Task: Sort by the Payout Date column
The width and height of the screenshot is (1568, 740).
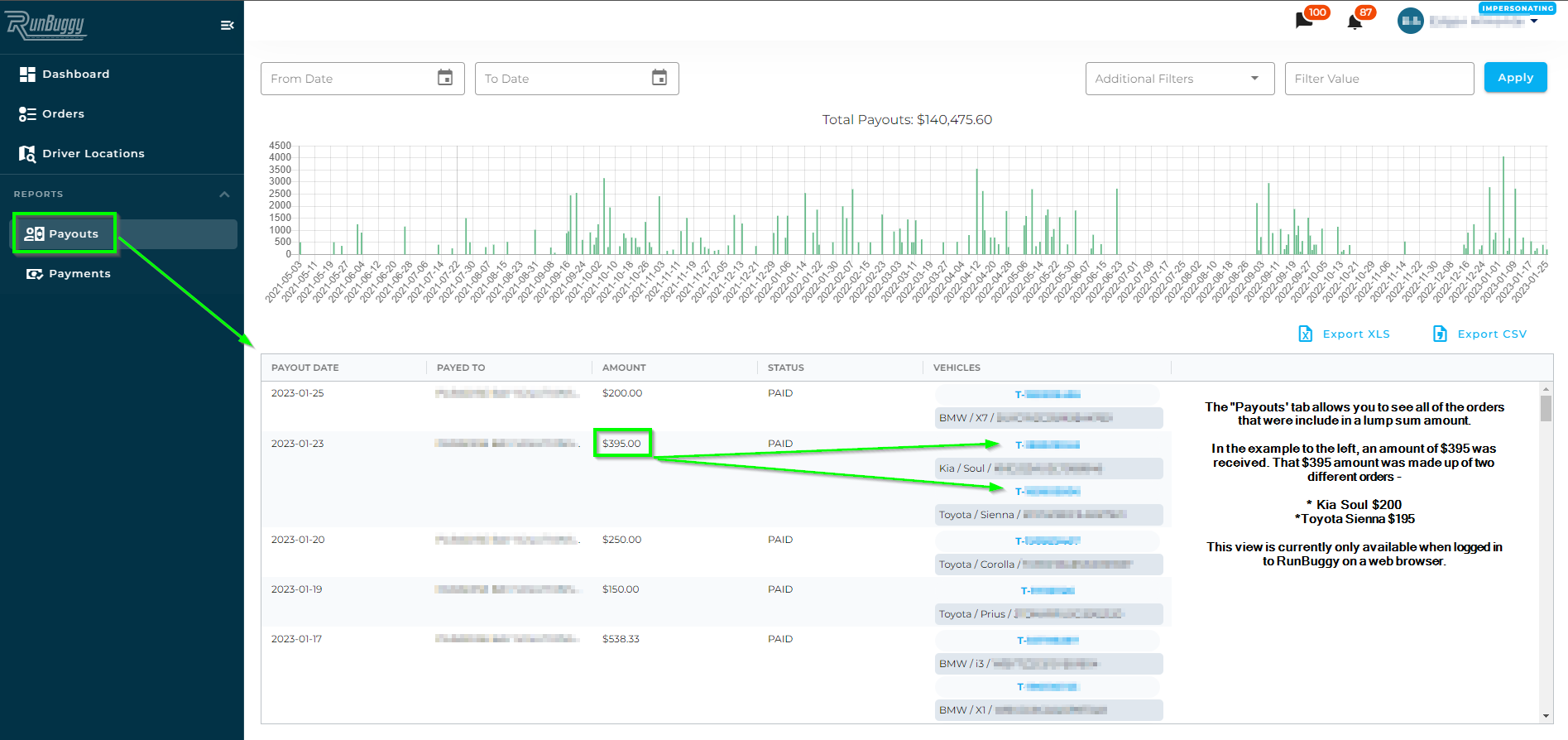Action: click(305, 368)
